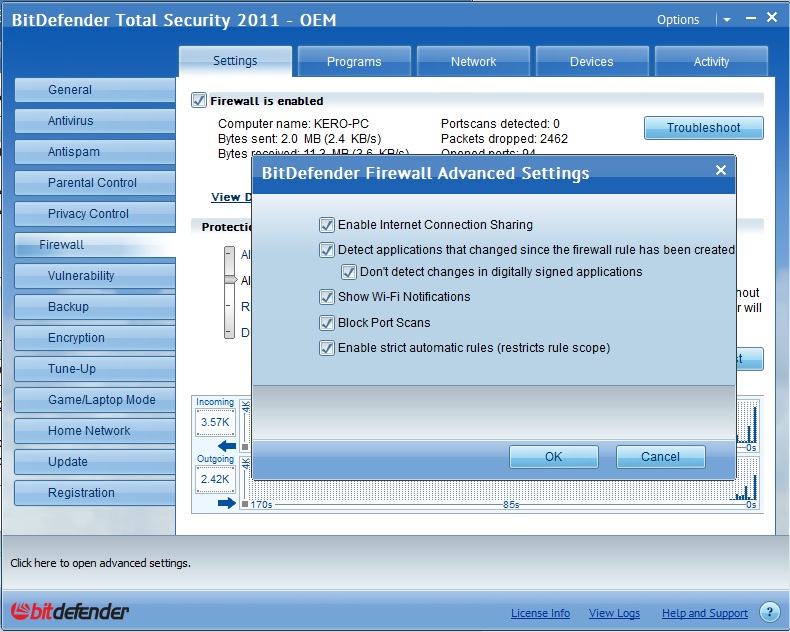Click the Incoming traffic blue arrow icon

point(227,446)
